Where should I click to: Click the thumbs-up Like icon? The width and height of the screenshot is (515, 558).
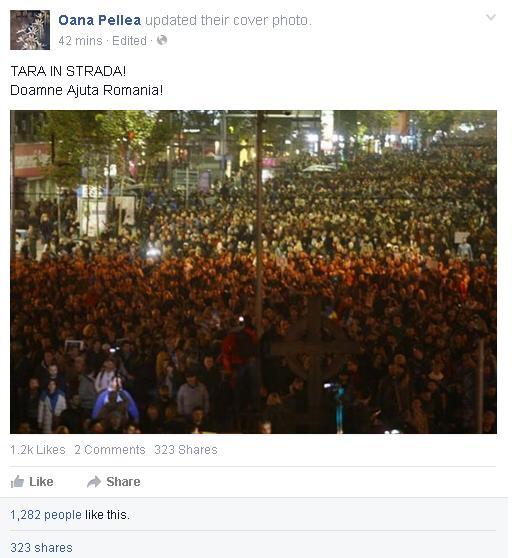[x=17, y=482]
